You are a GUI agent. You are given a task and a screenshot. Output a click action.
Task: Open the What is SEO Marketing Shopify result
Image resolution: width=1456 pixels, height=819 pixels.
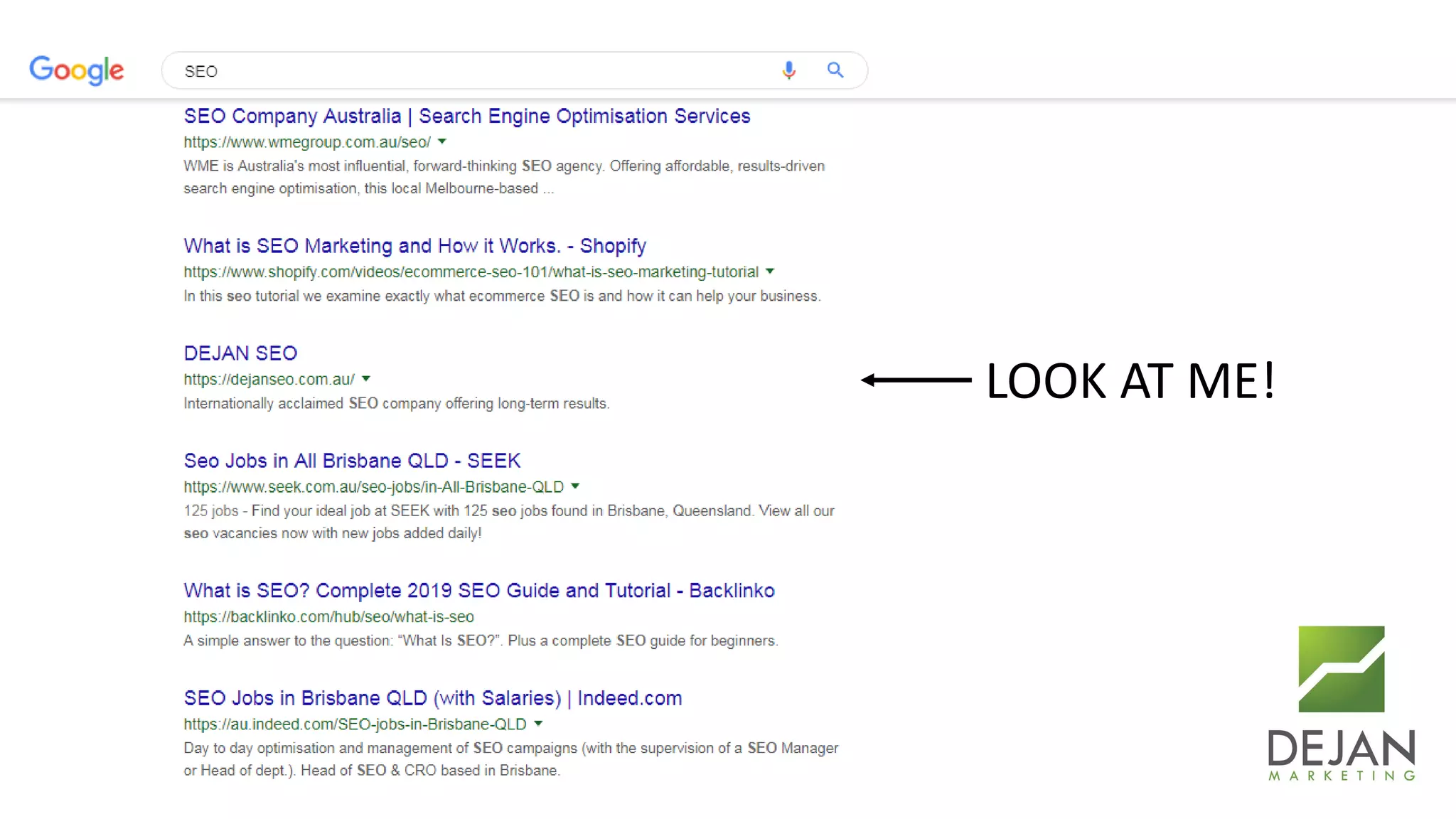point(414,246)
